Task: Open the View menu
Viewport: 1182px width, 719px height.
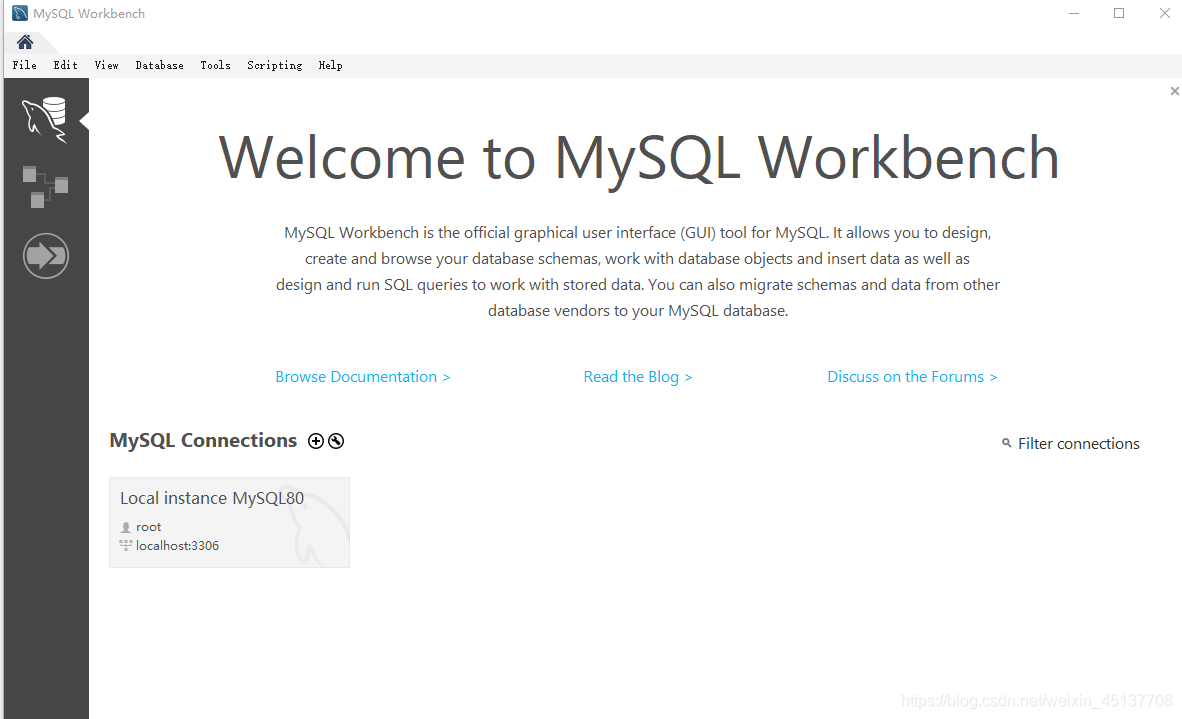Action: [x=106, y=66]
